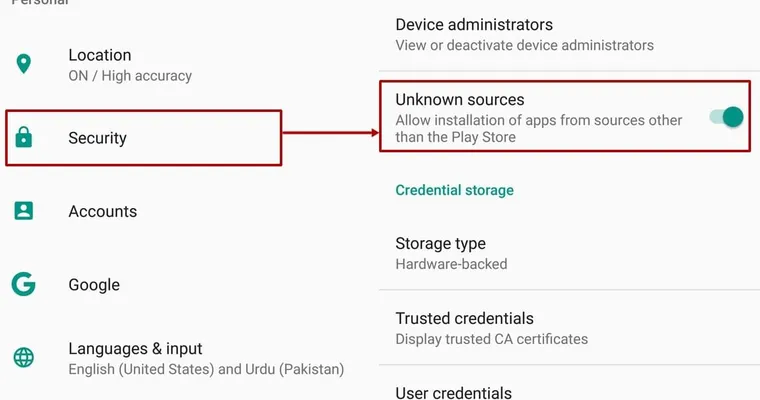Tap 'Display trusted CA certificates' description
Screen dimensions: 760x400
tap(491, 339)
